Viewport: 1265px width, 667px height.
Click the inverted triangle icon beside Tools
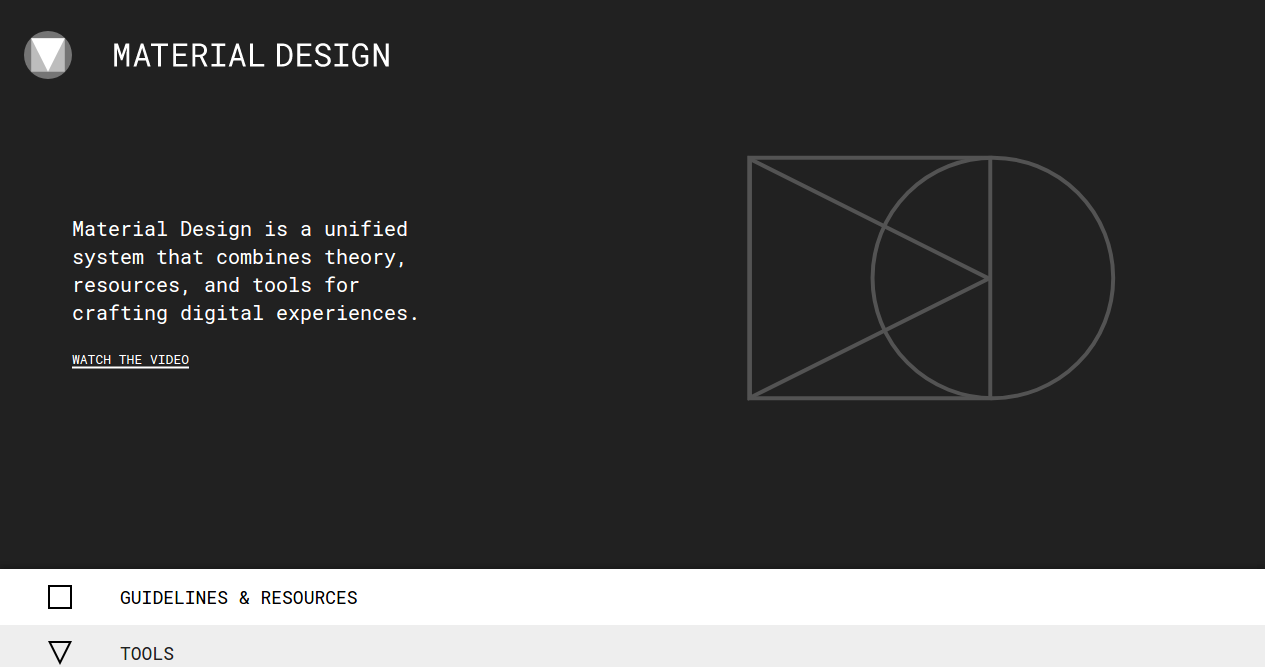tap(60, 653)
